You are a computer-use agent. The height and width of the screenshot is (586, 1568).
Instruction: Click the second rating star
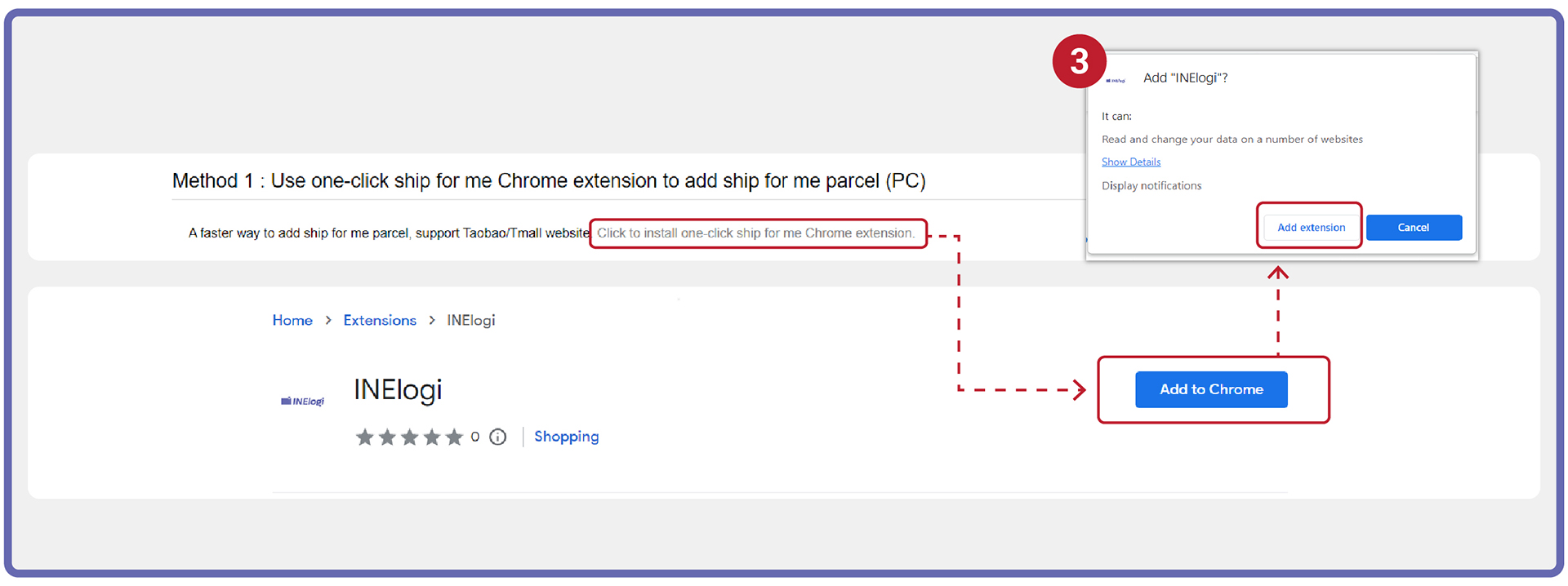point(387,437)
